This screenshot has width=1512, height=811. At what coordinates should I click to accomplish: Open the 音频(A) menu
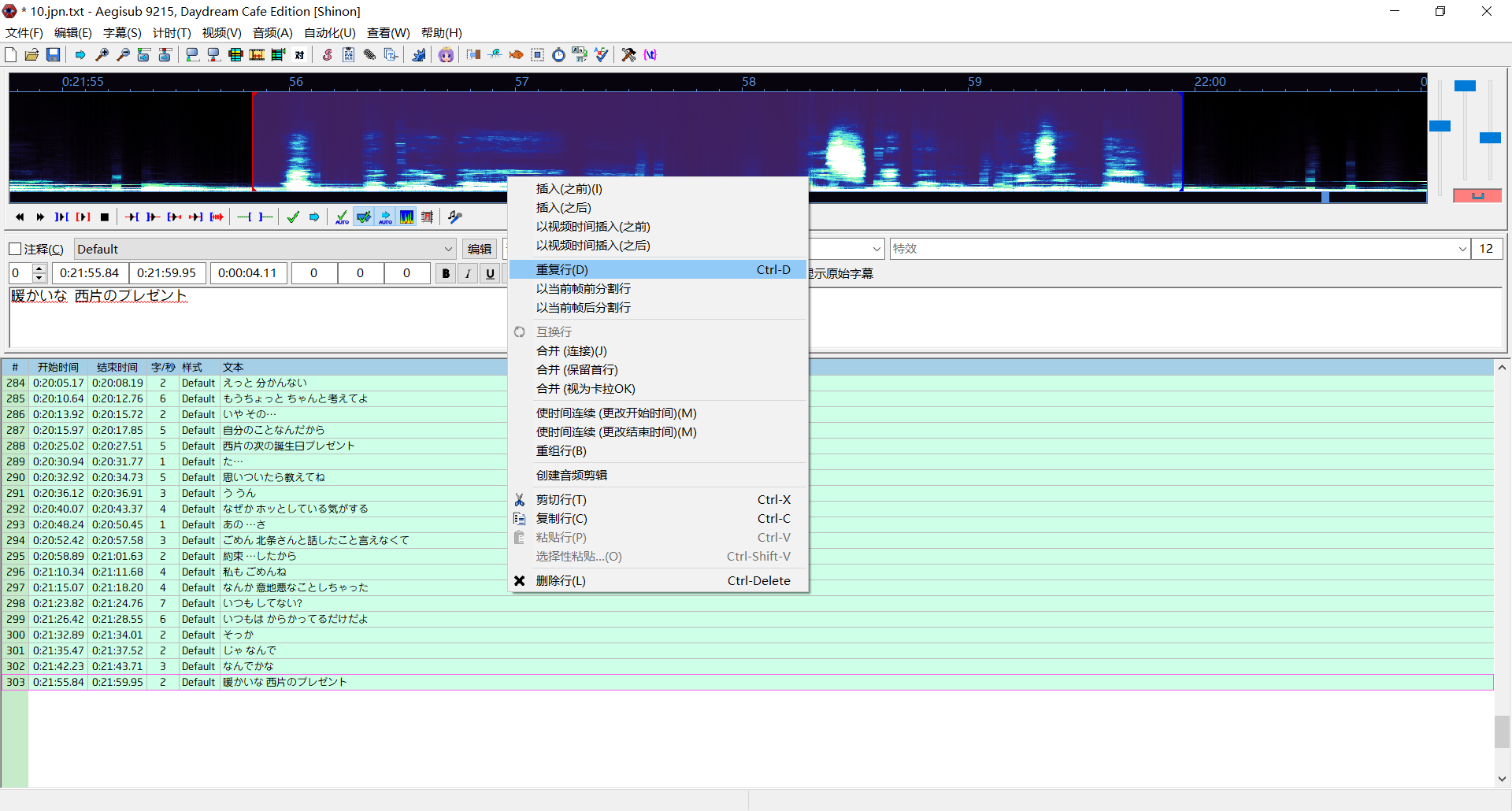point(272,33)
